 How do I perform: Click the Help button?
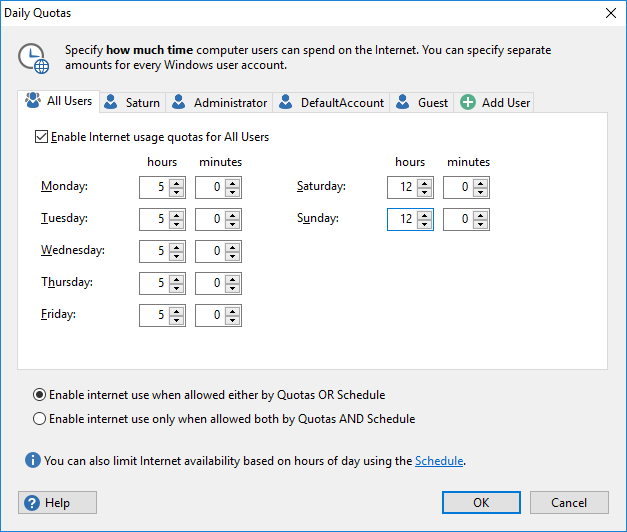point(57,503)
